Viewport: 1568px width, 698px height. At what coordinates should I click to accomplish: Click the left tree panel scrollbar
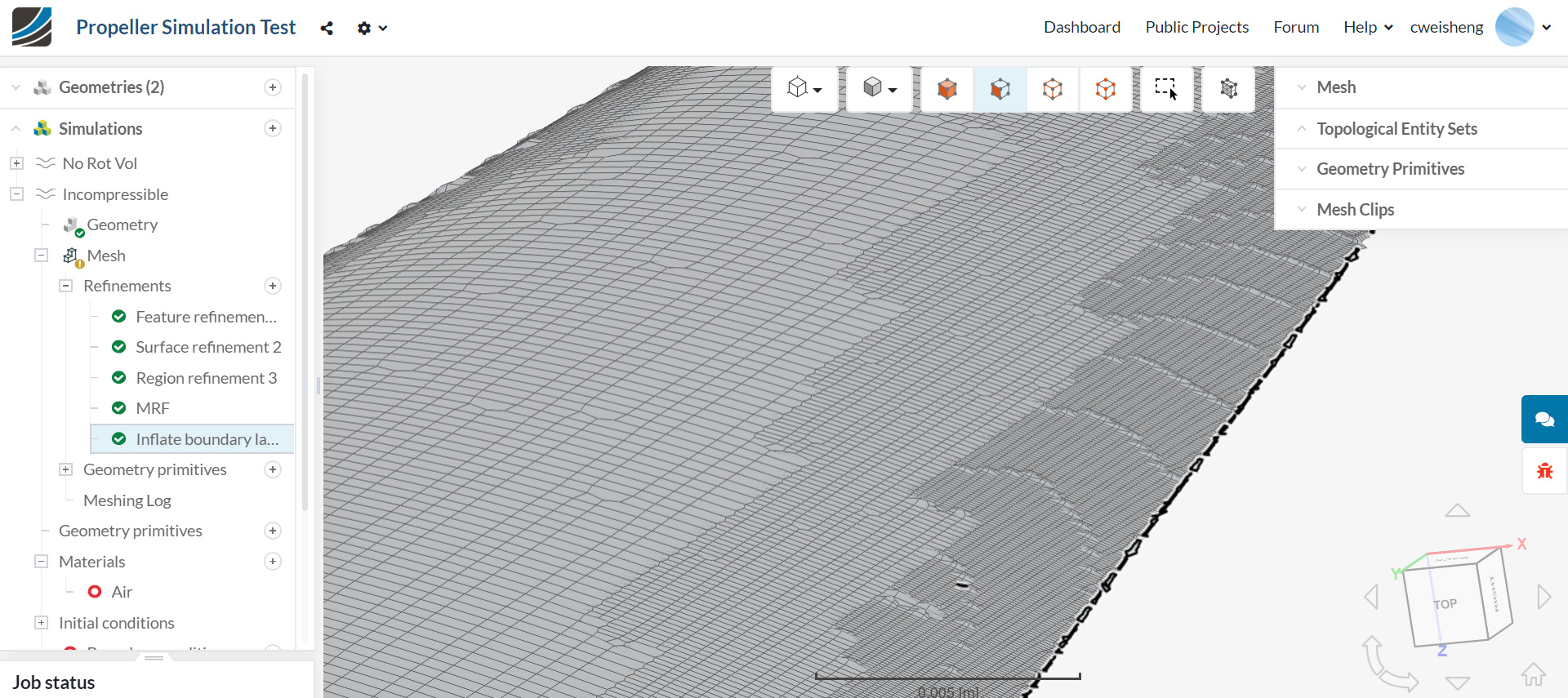pyautogui.click(x=305, y=291)
